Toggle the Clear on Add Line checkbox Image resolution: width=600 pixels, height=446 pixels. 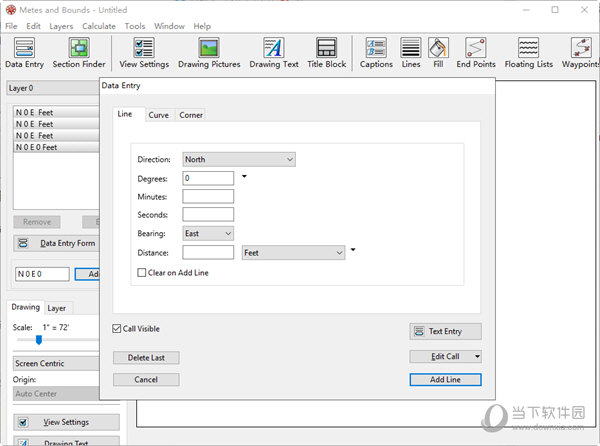142,272
